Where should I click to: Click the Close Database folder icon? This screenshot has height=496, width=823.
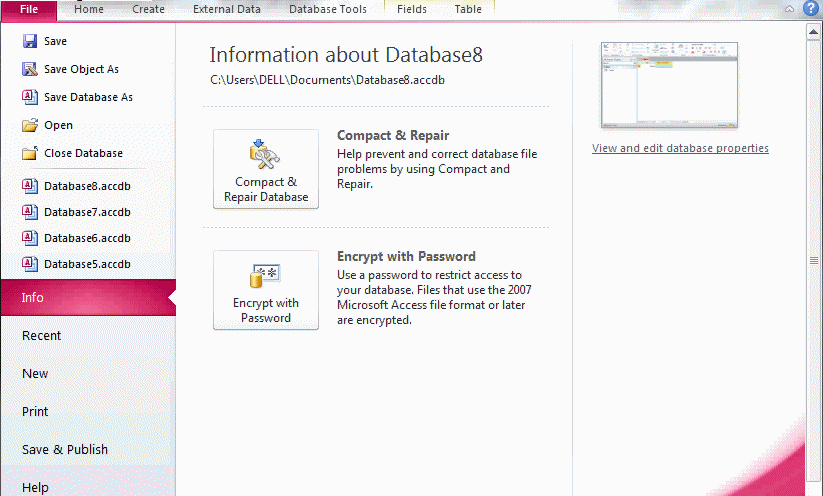(30, 153)
